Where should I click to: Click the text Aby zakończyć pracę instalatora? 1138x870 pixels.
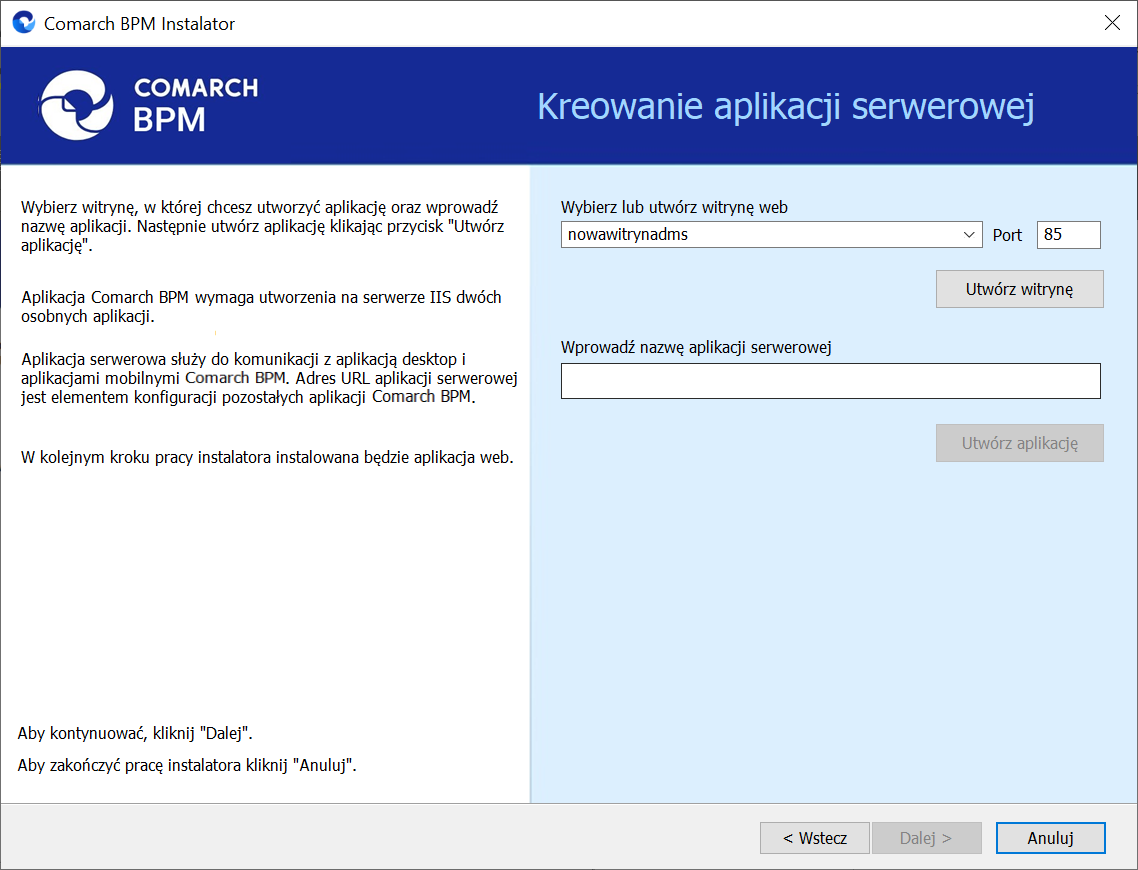coord(187,765)
